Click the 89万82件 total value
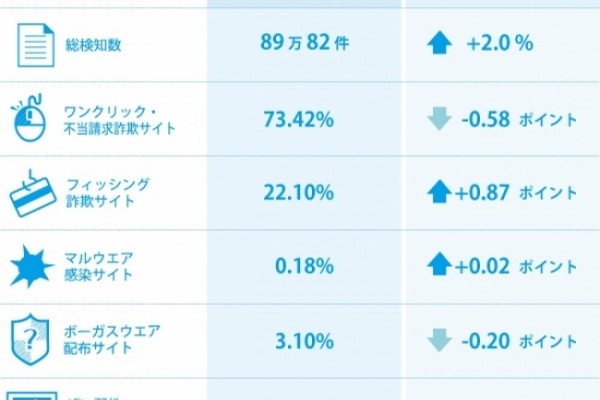 point(305,42)
